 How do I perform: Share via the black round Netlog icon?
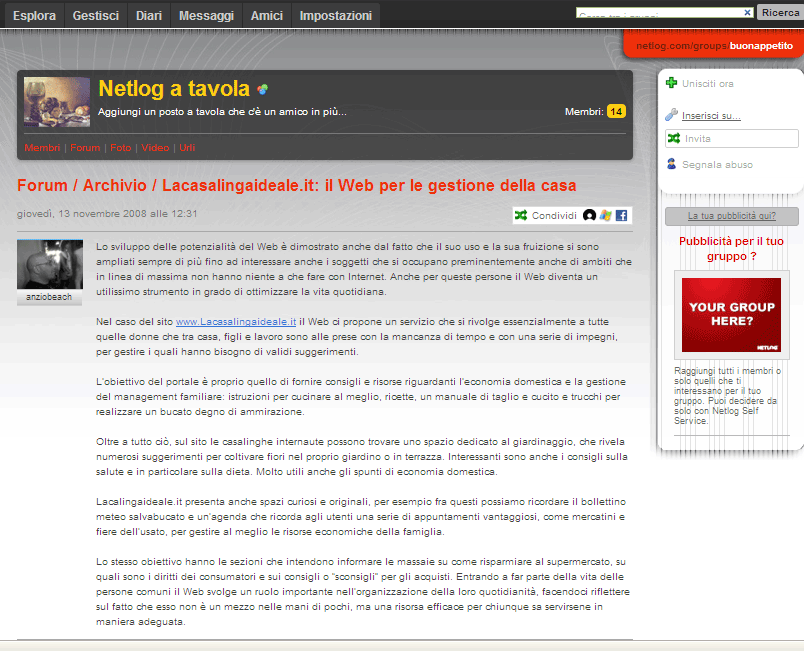(589, 215)
